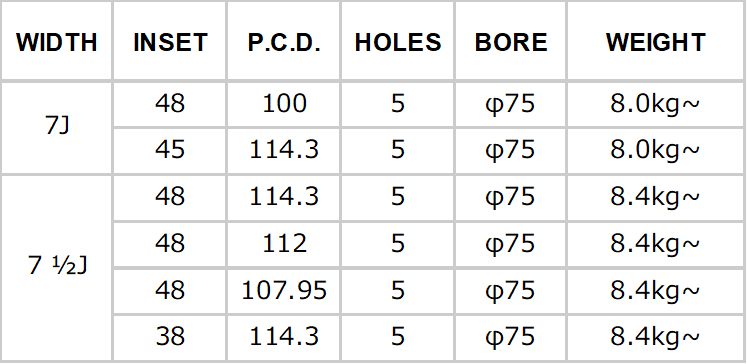Click the inset value 38
The image size is (747, 364).
click(x=170, y=337)
